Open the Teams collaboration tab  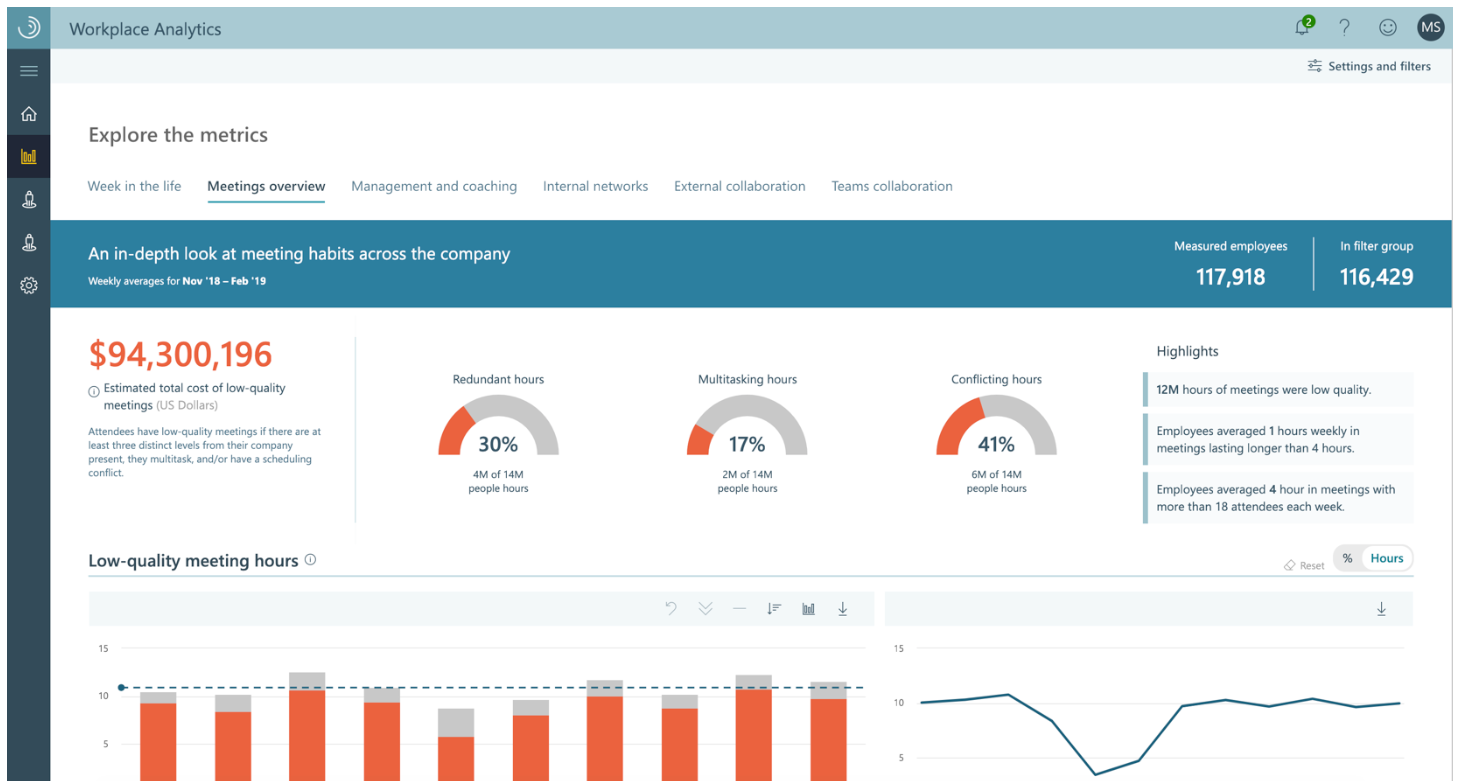(891, 186)
